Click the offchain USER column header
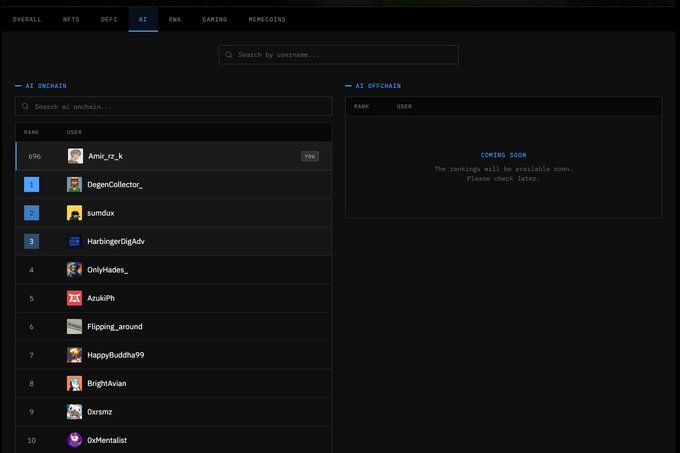 [x=404, y=106]
